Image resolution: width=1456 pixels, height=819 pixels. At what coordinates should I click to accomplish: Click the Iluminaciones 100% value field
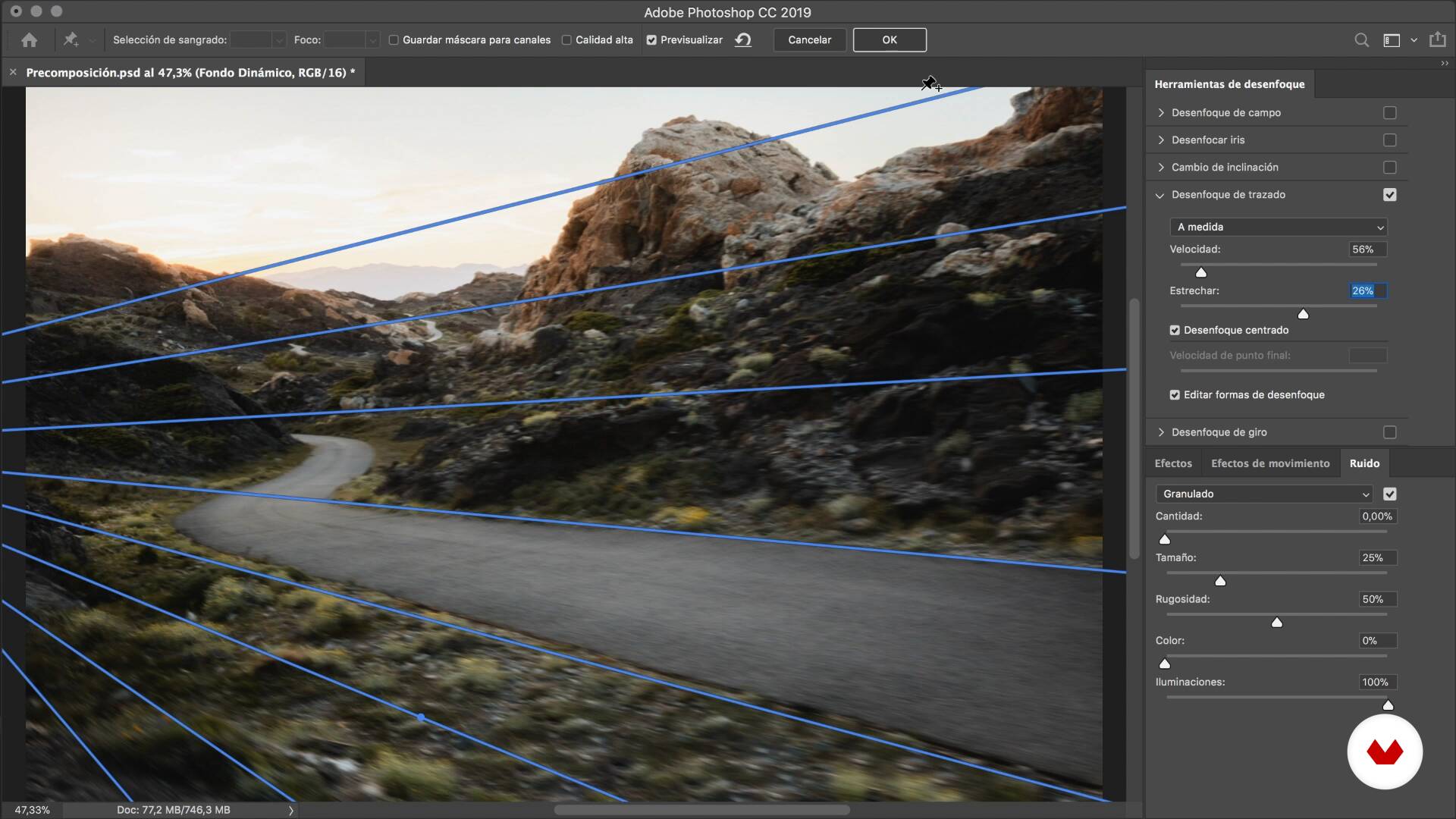tap(1378, 682)
